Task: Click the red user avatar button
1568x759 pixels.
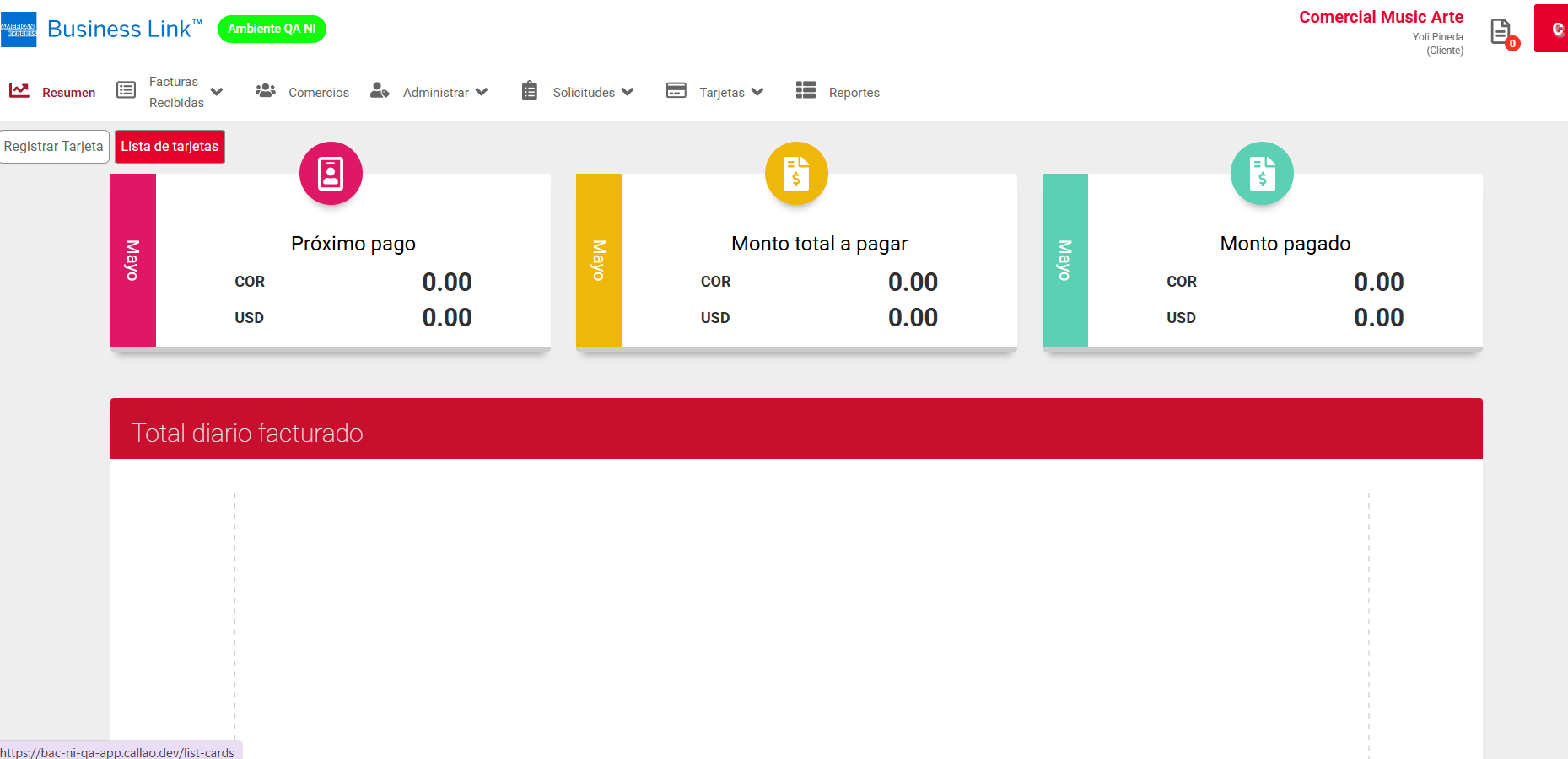Action: pyautogui.click(x=1552, y=29)
